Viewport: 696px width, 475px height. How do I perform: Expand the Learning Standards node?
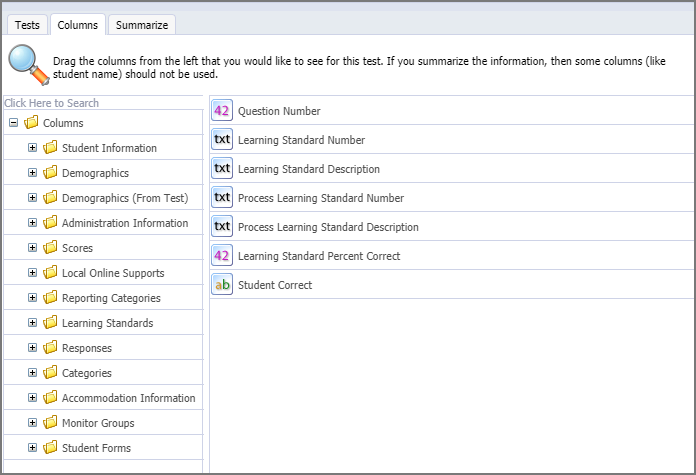coord(32,322)
